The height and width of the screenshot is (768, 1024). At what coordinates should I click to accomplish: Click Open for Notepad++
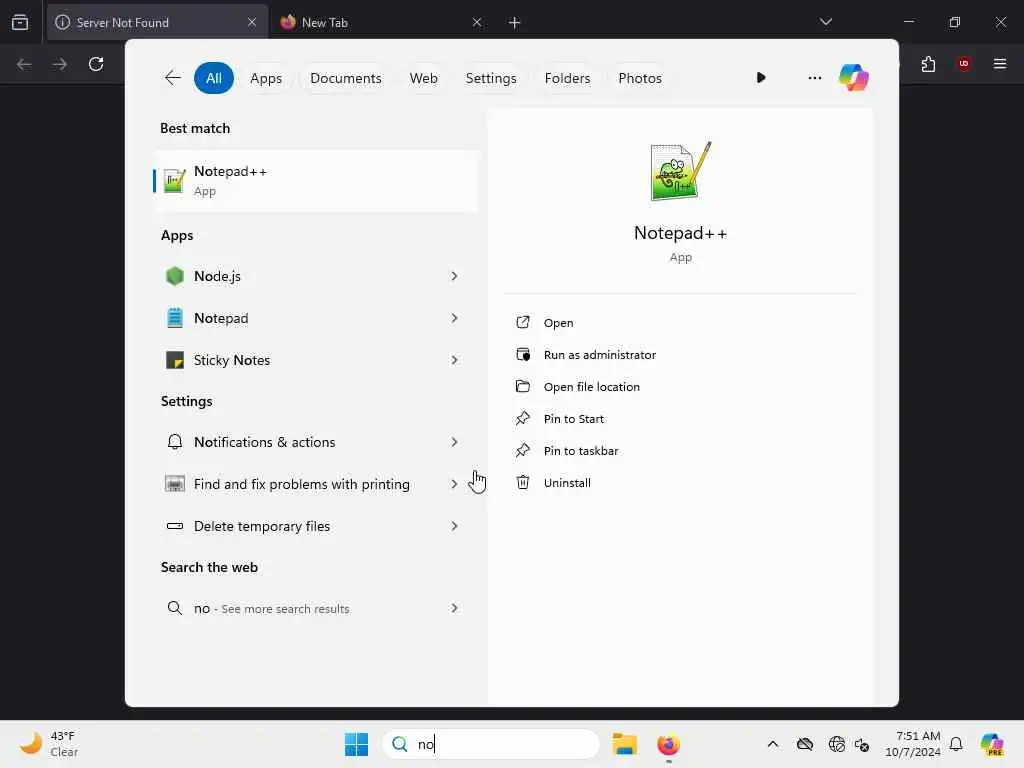coord(558,323)
